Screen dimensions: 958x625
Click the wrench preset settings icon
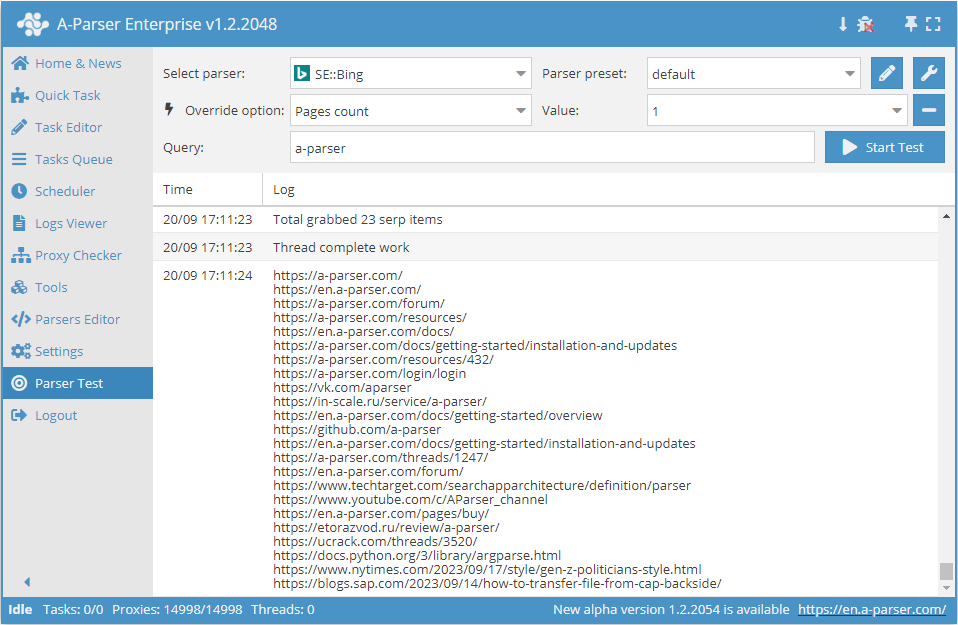coord(928,73)
